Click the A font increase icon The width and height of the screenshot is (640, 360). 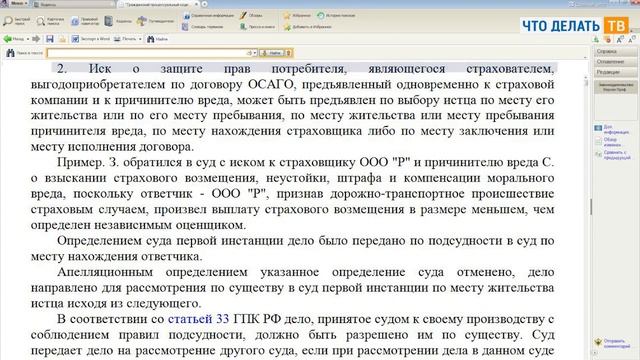620,40
